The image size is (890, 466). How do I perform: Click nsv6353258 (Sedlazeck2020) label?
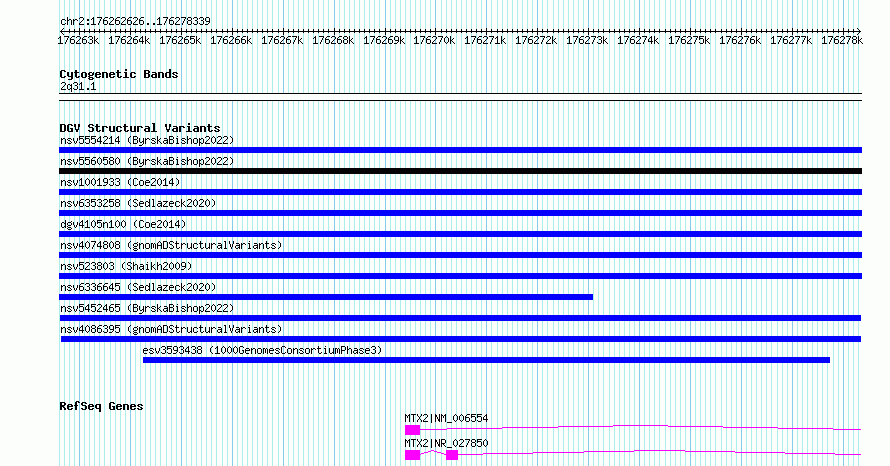coord(138,203)
